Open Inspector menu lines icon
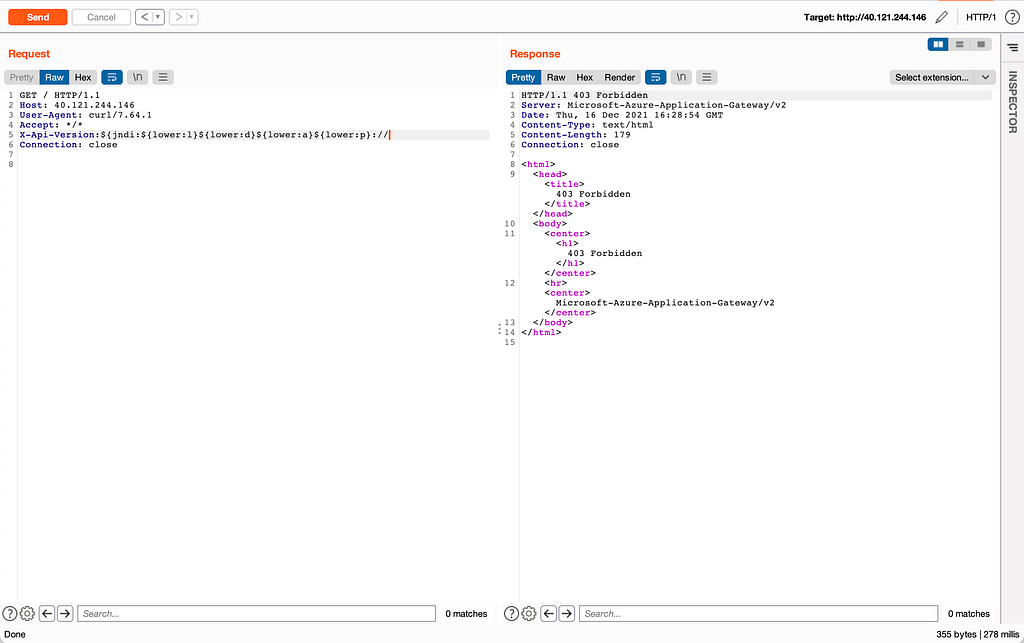Screen dimensions: 1024x643 (x=1012, y=48)
